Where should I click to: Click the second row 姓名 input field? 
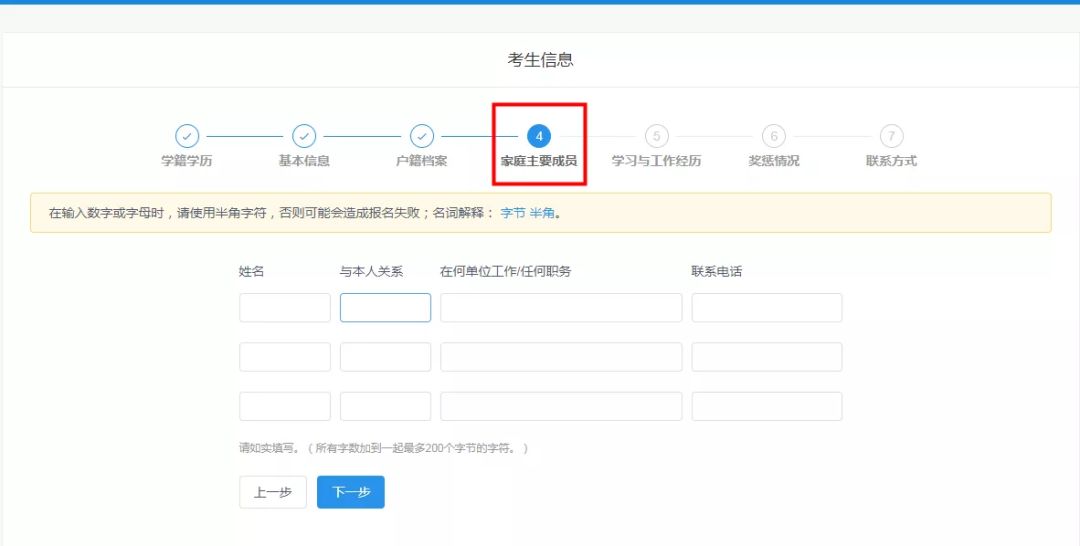(285, 357)
